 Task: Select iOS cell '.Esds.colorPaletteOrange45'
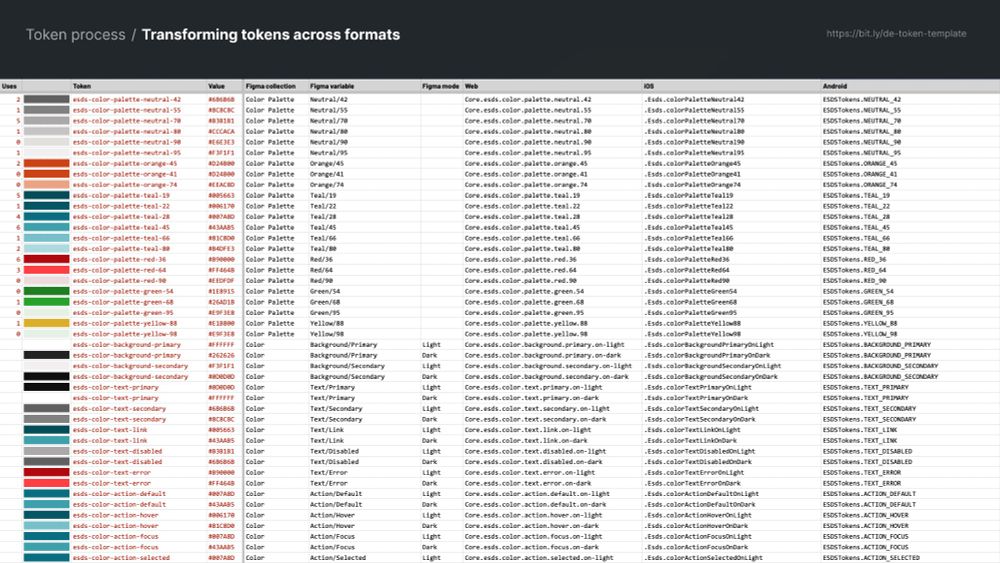point(693,163)
